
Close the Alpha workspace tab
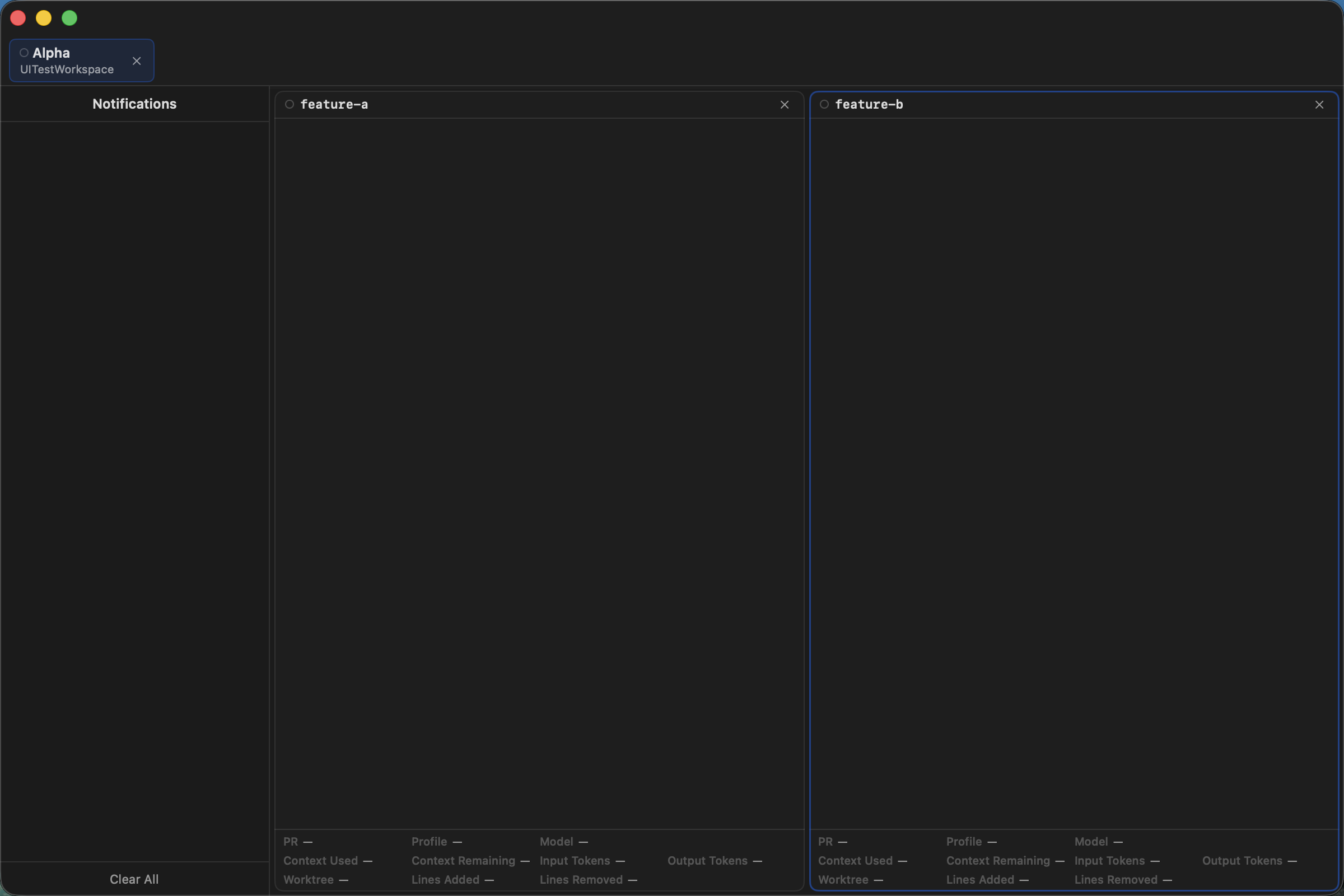(x=137, y=61)
